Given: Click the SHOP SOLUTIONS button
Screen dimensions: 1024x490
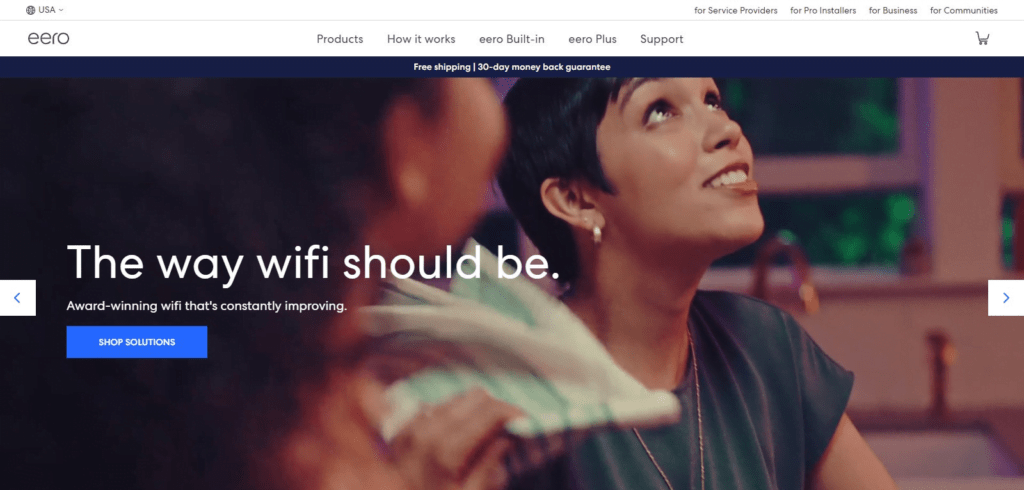Looking at the screenshot, I should tap(136, 342).
